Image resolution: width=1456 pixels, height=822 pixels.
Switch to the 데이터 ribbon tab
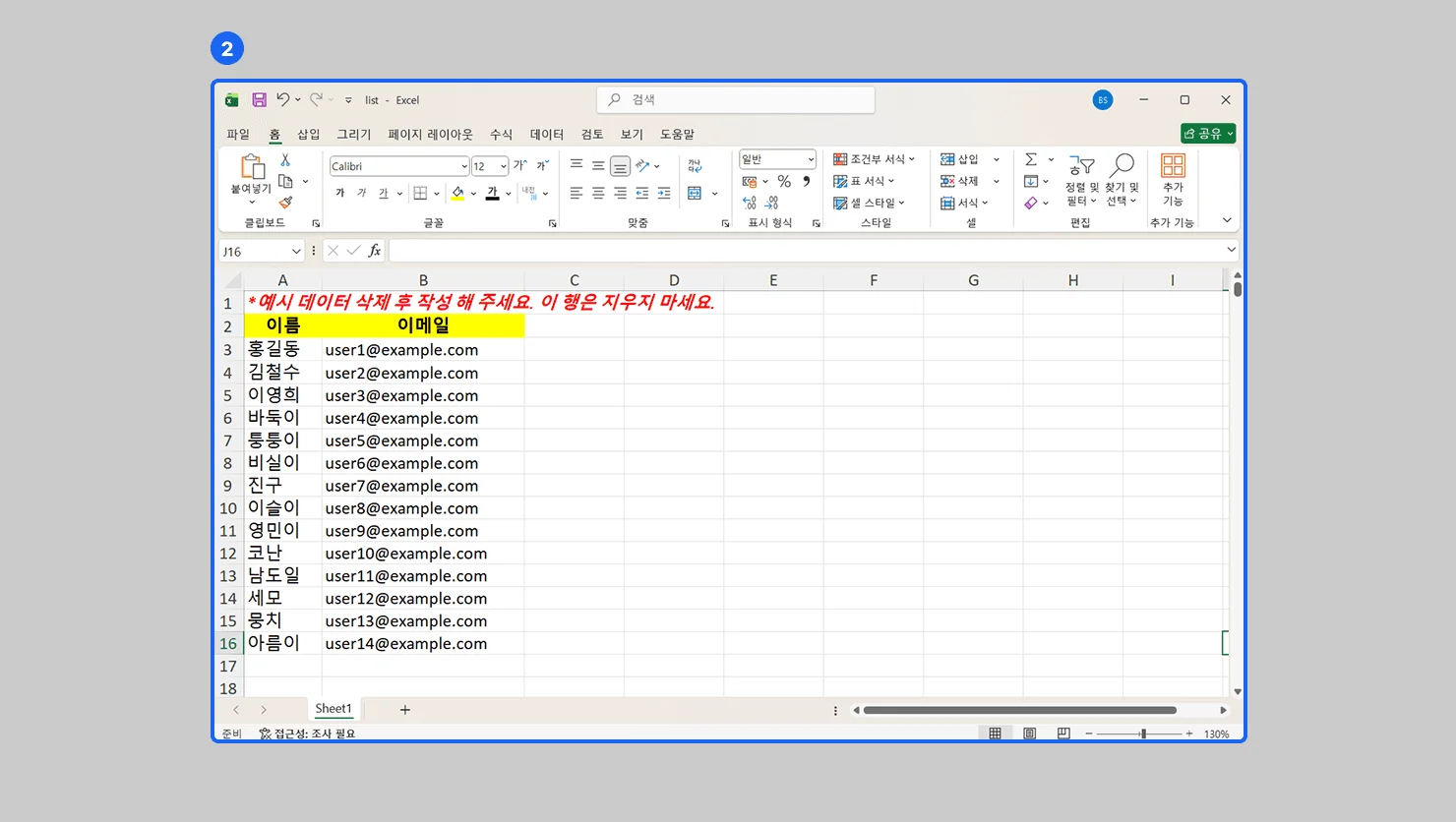[546, 134]
